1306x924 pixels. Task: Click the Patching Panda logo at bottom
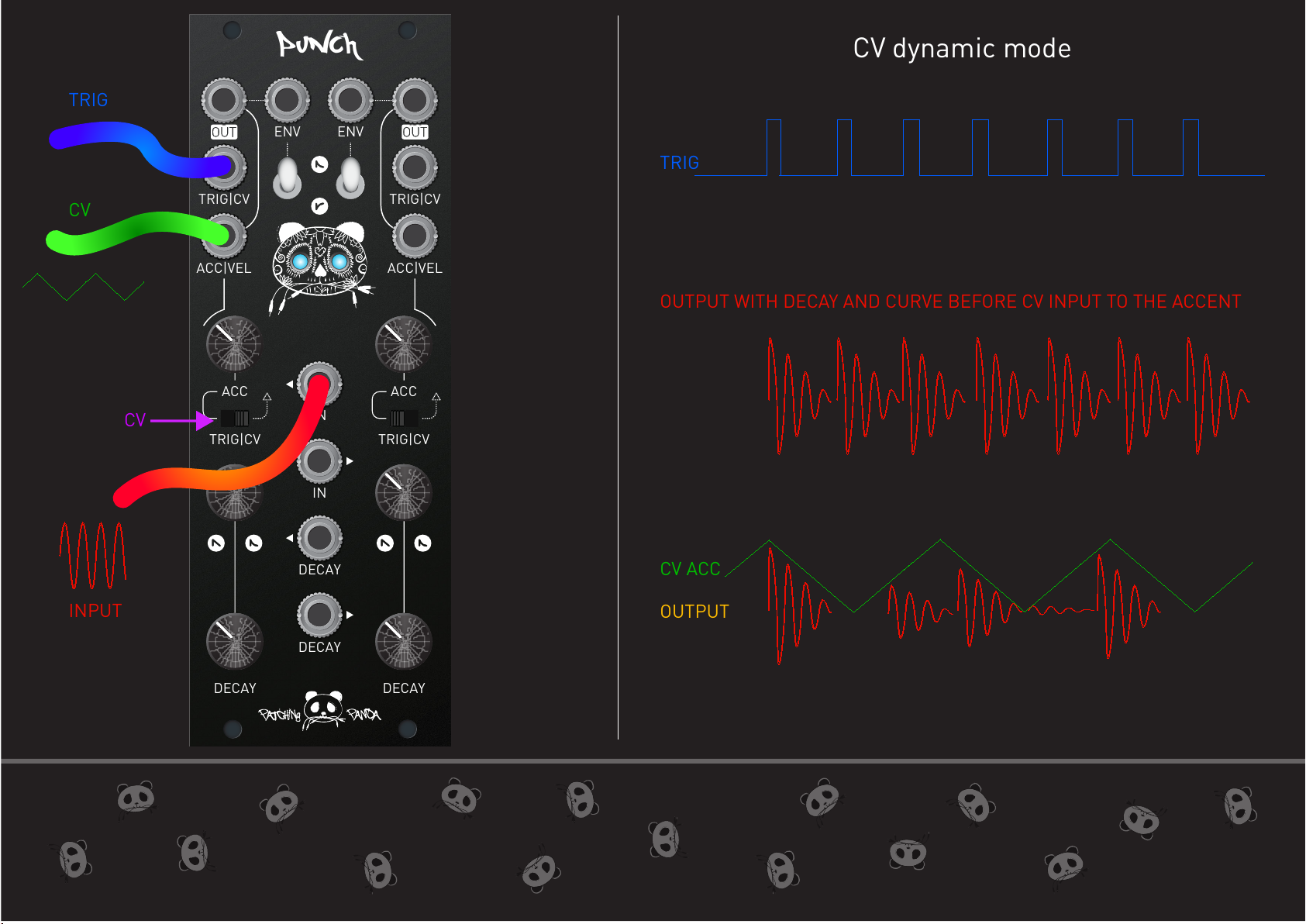click(x=321, y=710)
